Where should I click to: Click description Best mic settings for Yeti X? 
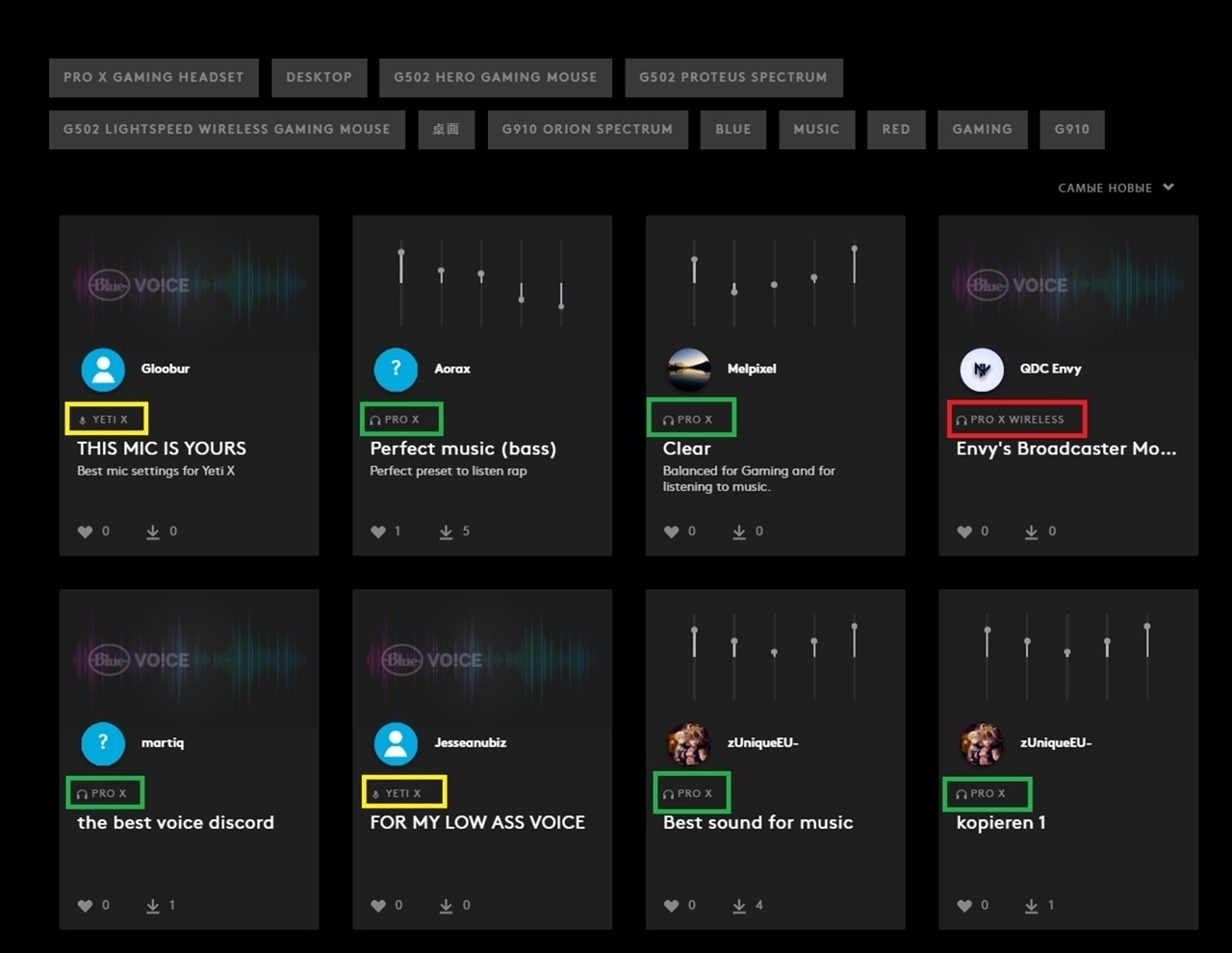coord(156,472)
